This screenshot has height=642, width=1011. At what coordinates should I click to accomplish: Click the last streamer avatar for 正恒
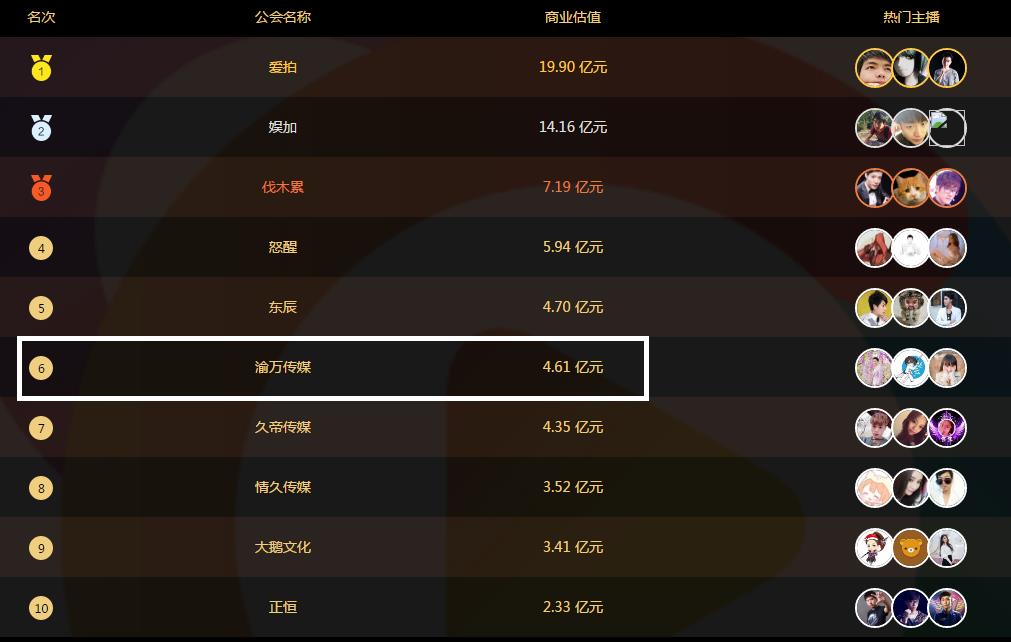click(947, 608)
